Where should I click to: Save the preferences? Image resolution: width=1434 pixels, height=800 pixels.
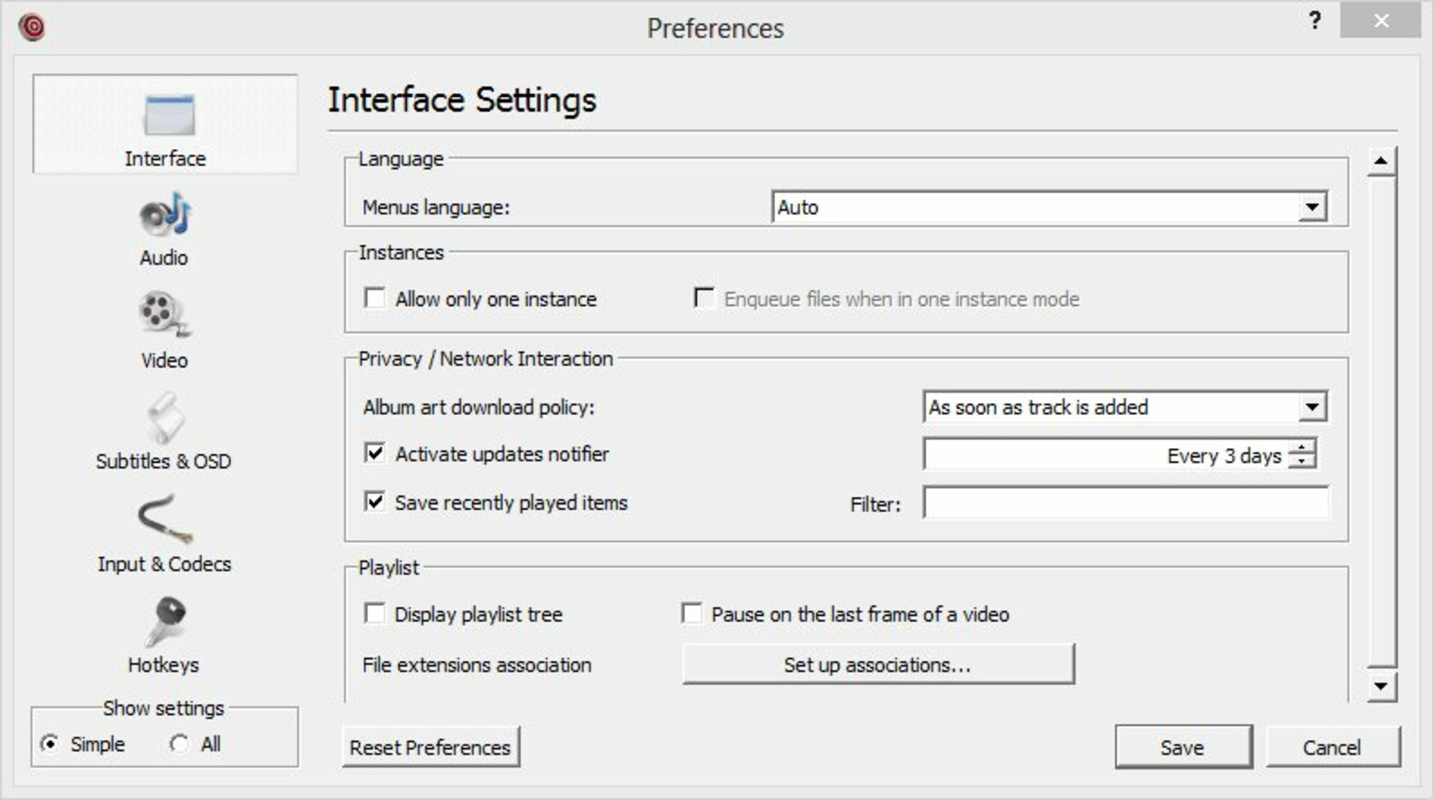pyautogui.click(x=1183, y=747)
